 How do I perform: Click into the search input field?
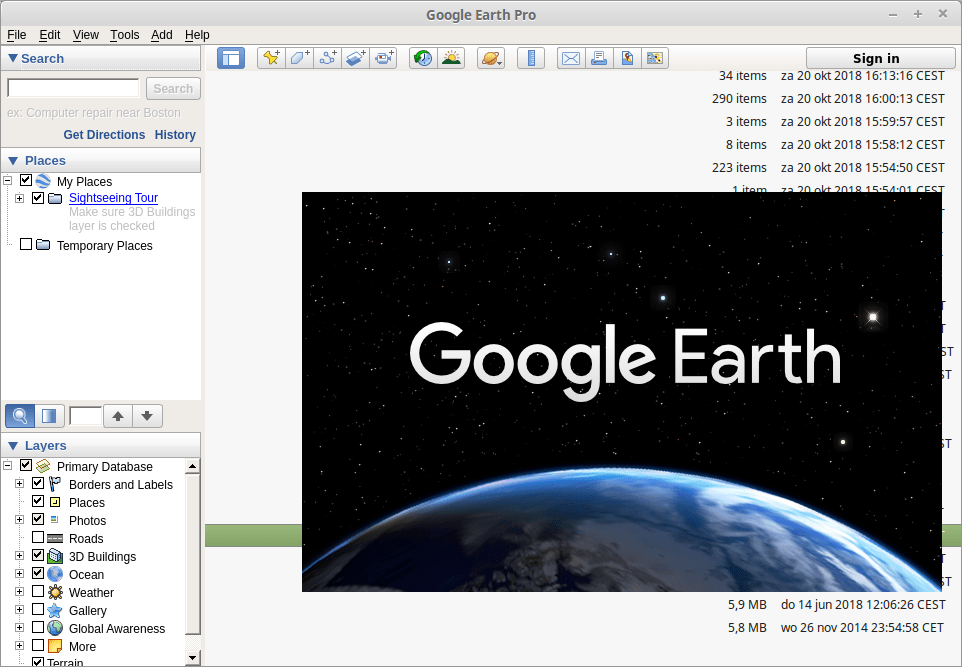[73, 88]
